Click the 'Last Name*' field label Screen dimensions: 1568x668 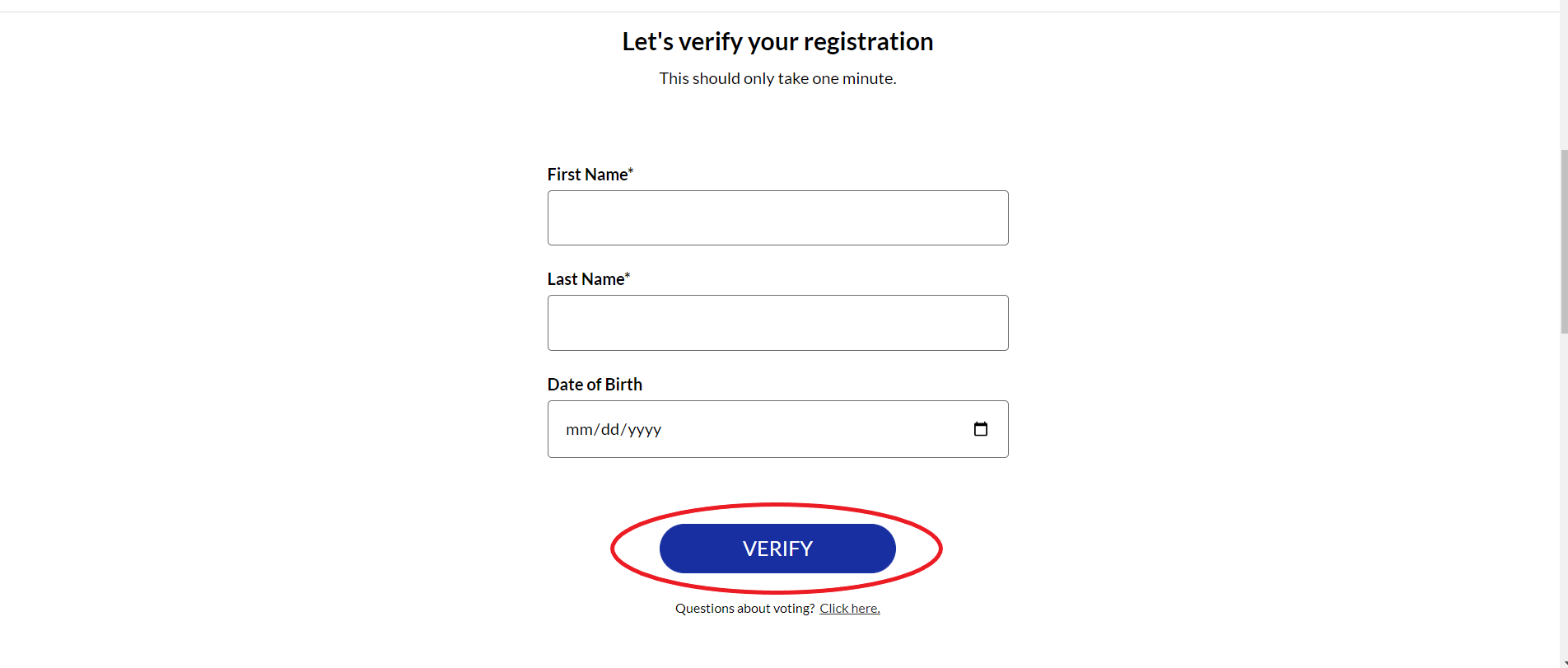click(589, 279)
